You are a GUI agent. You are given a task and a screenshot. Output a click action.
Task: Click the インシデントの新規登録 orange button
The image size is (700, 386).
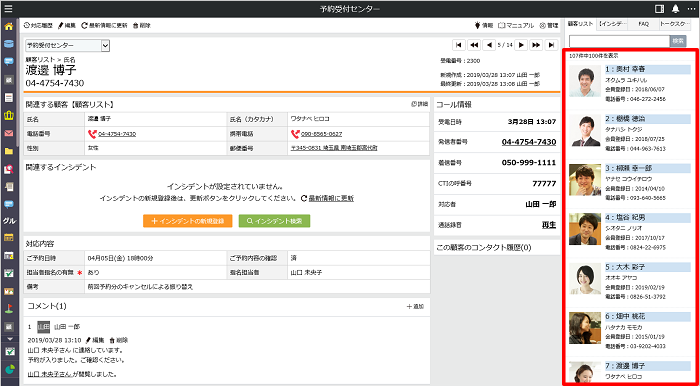tap(188, 221)
